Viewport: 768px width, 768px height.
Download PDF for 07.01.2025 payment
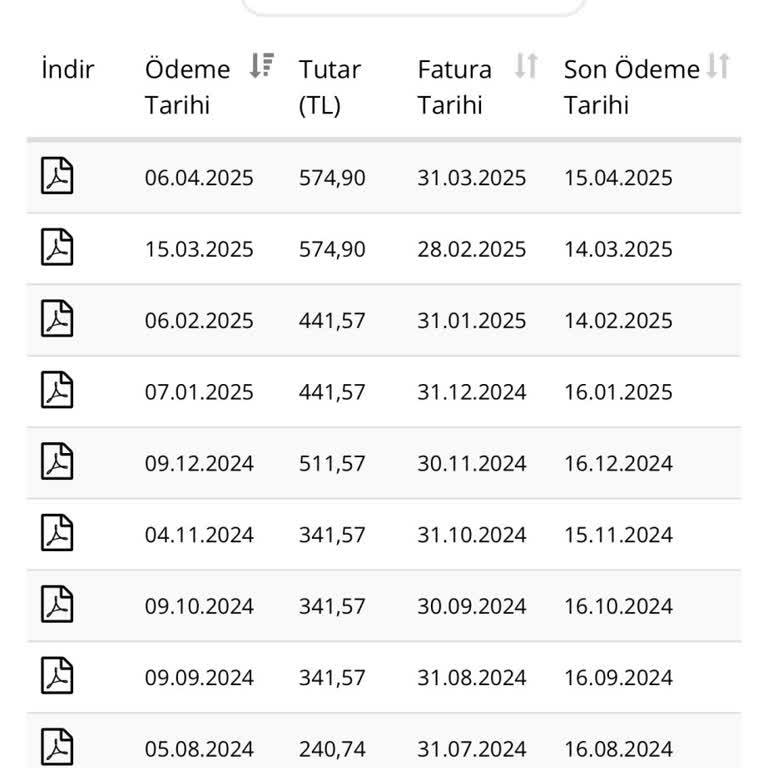pyautogui.click(x=57, y=390)
